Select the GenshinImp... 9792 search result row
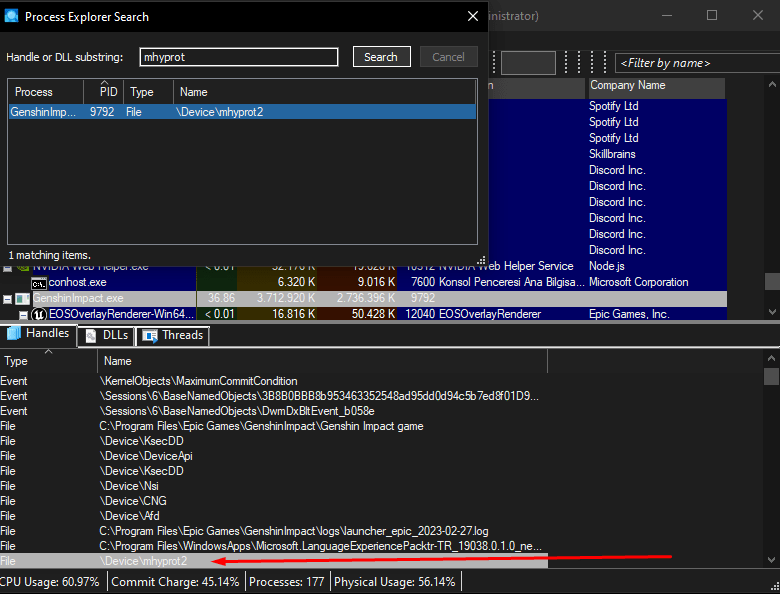This screenshot has height=594, width=780. [x=242, y=112]
